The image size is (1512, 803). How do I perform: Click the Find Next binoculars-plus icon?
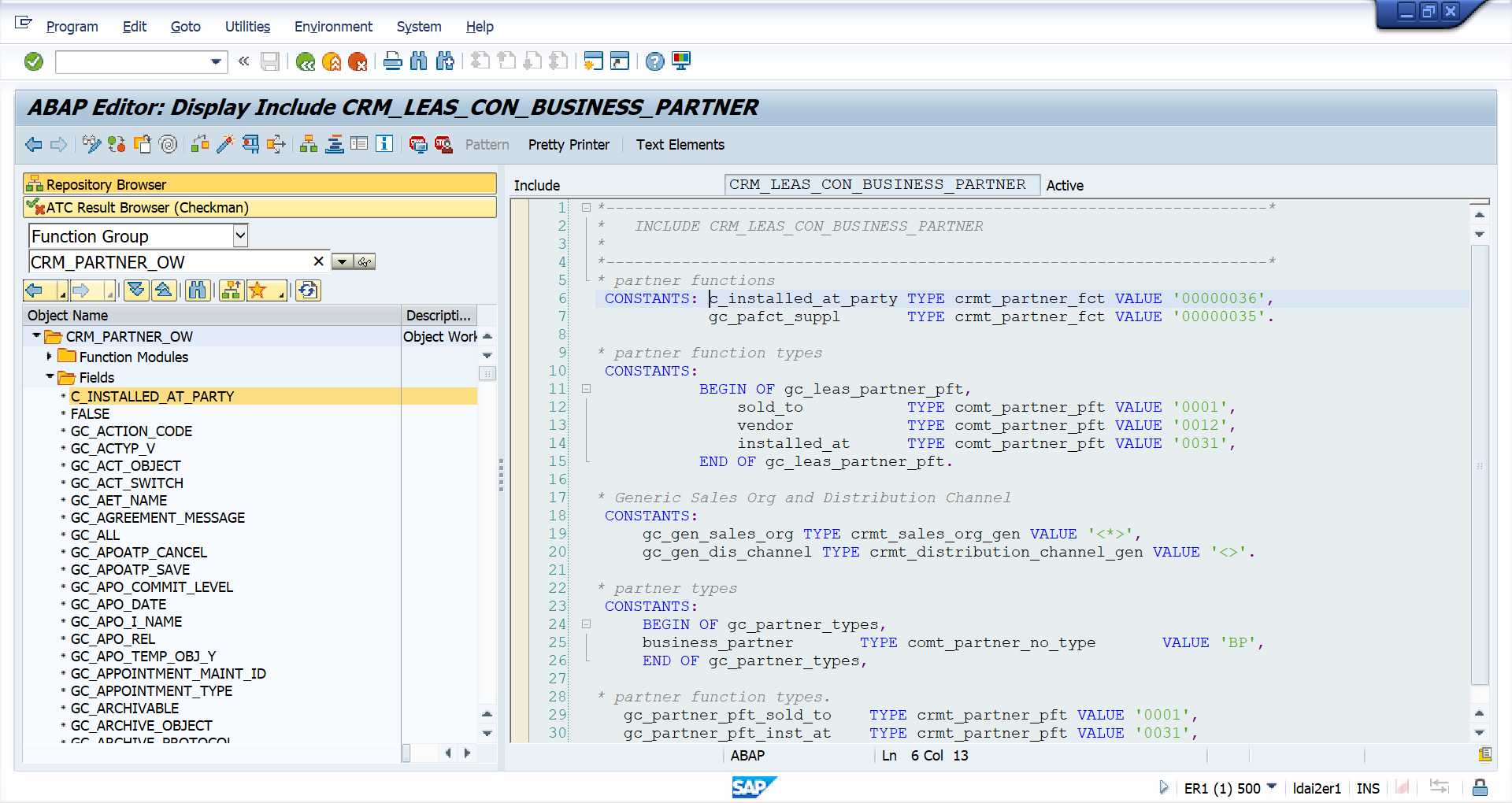coord(445,61)
